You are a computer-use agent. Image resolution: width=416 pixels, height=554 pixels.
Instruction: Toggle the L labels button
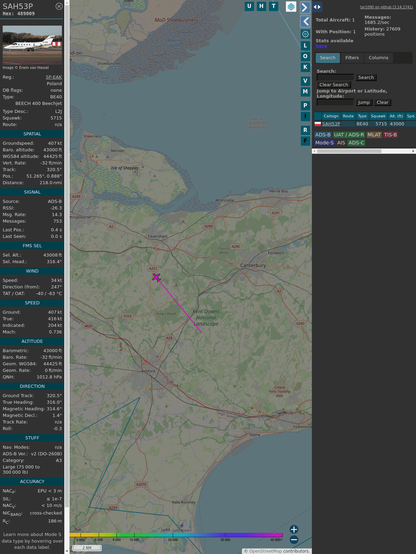click(305, 45)
